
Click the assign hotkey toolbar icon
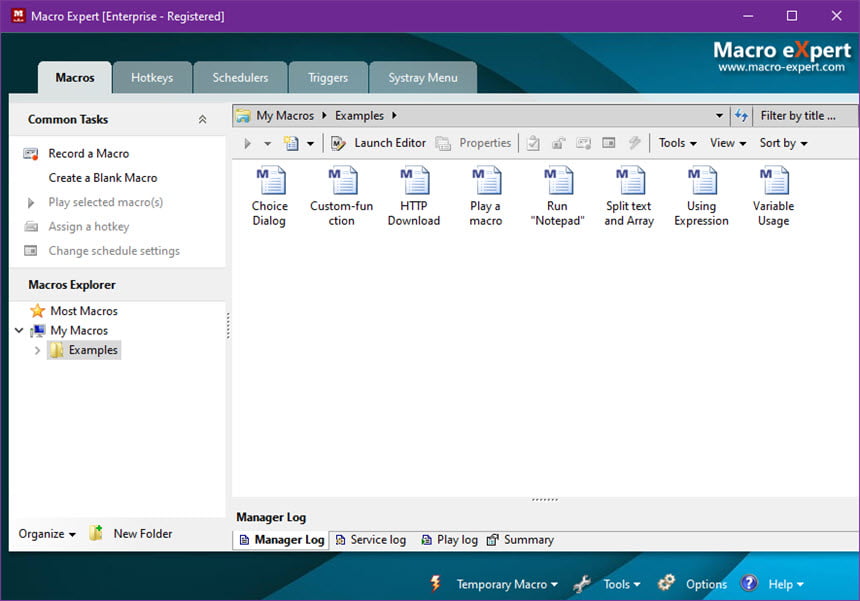(584, 143)
